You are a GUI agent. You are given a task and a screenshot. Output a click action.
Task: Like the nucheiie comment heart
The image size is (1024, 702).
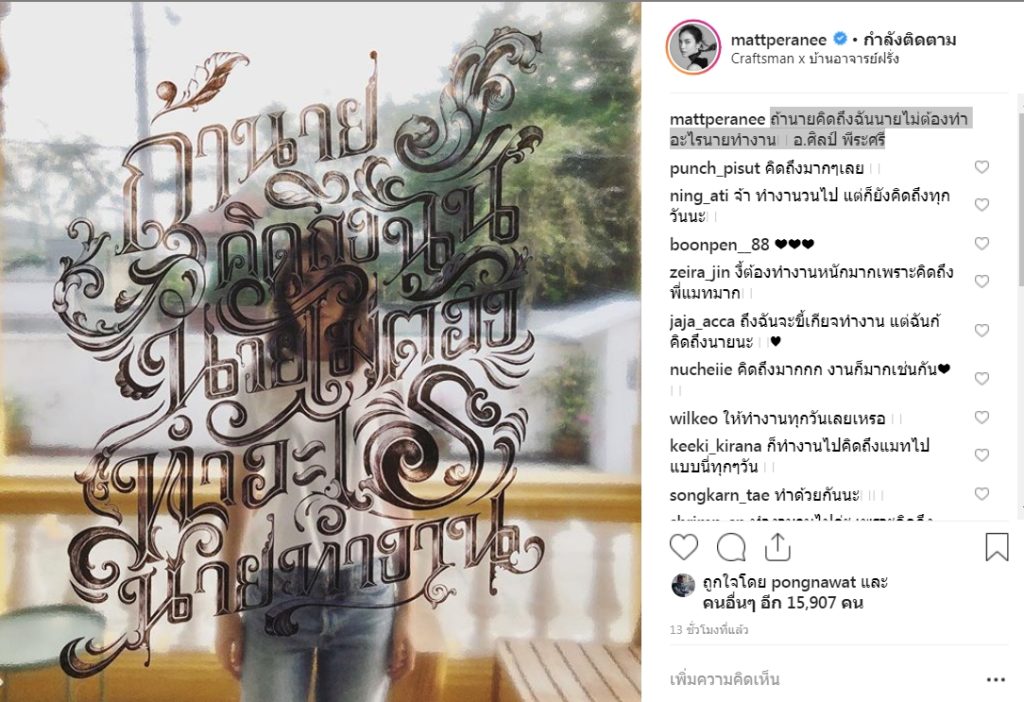point(982,379)
